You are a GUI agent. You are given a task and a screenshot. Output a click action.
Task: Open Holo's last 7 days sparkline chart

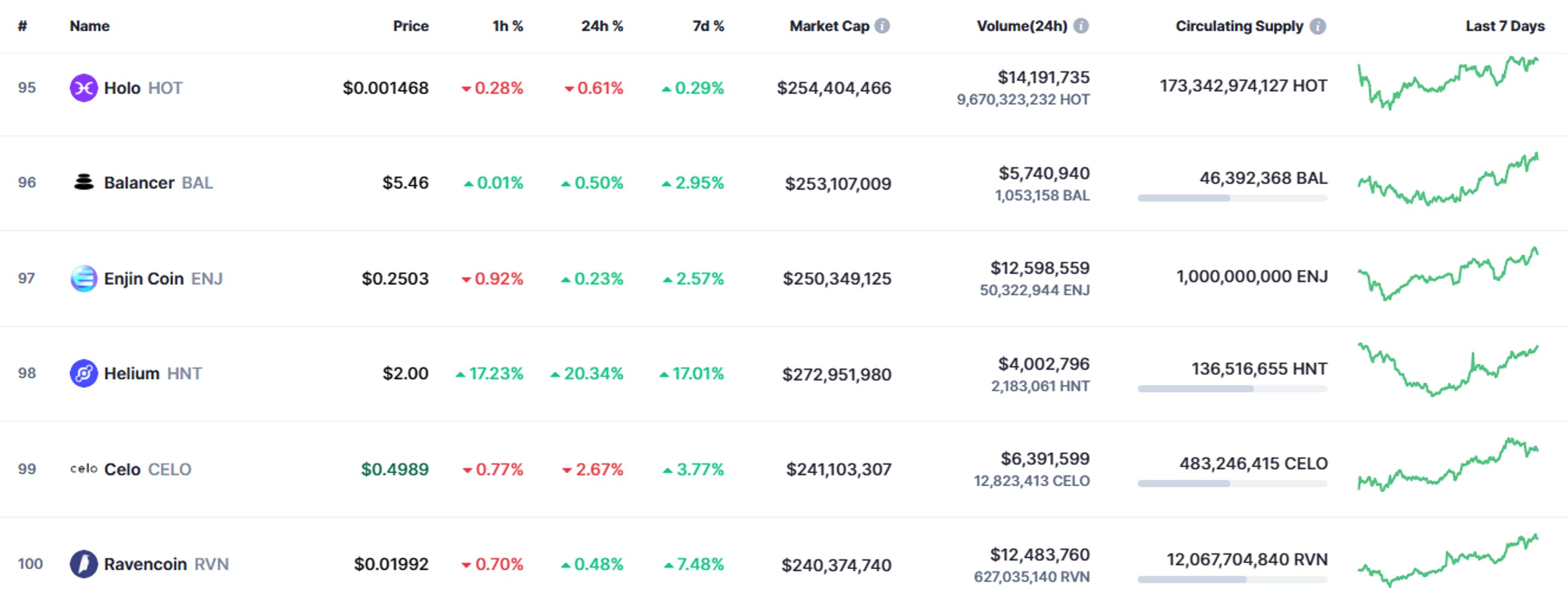click(x=1447, y=83)
